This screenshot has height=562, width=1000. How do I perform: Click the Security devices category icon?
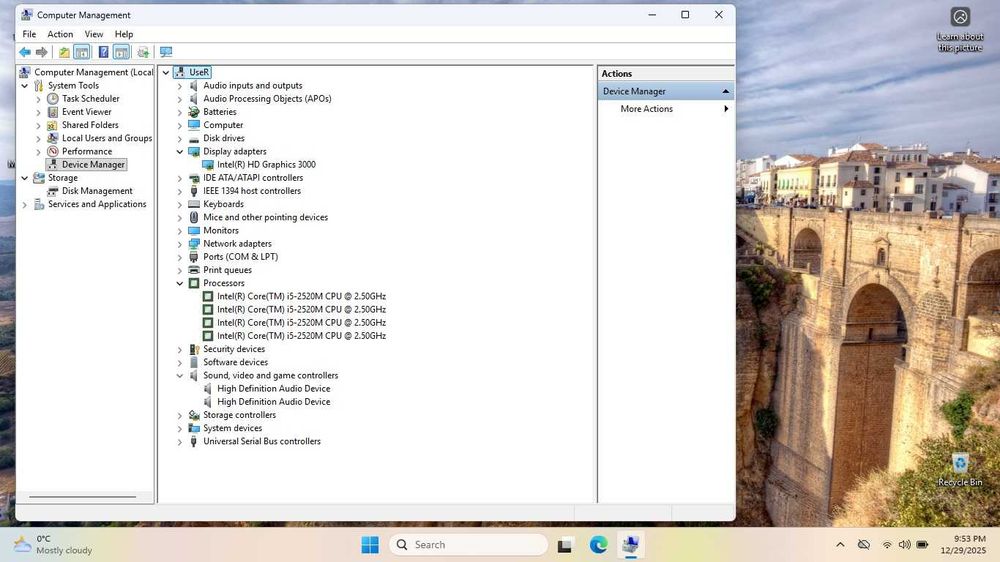point(194,350)
